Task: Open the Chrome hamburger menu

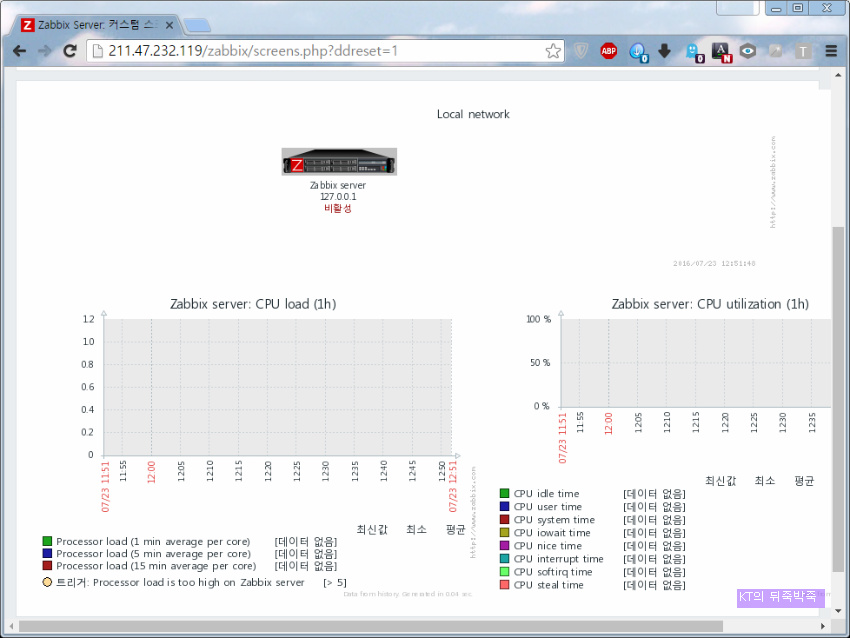Action: coord(831,51)
